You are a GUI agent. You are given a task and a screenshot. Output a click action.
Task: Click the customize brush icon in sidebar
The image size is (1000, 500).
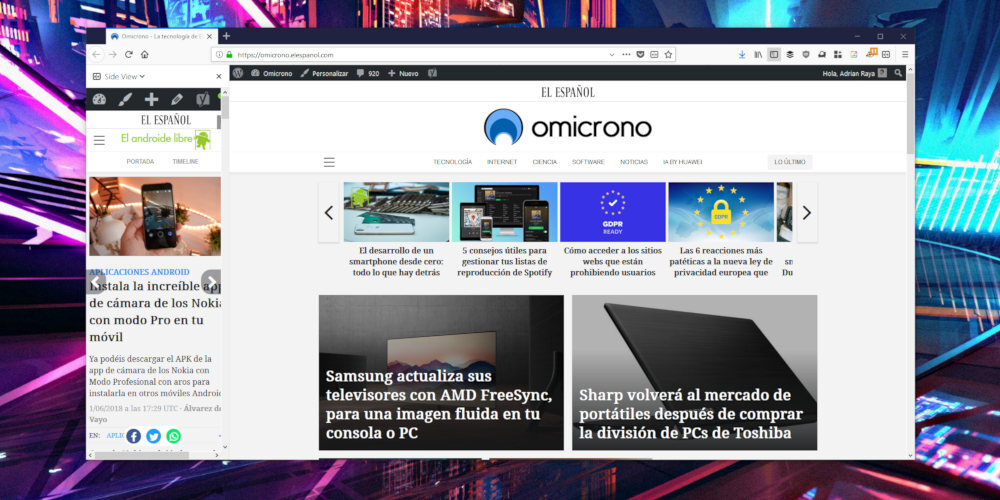(x=125, y=99)
